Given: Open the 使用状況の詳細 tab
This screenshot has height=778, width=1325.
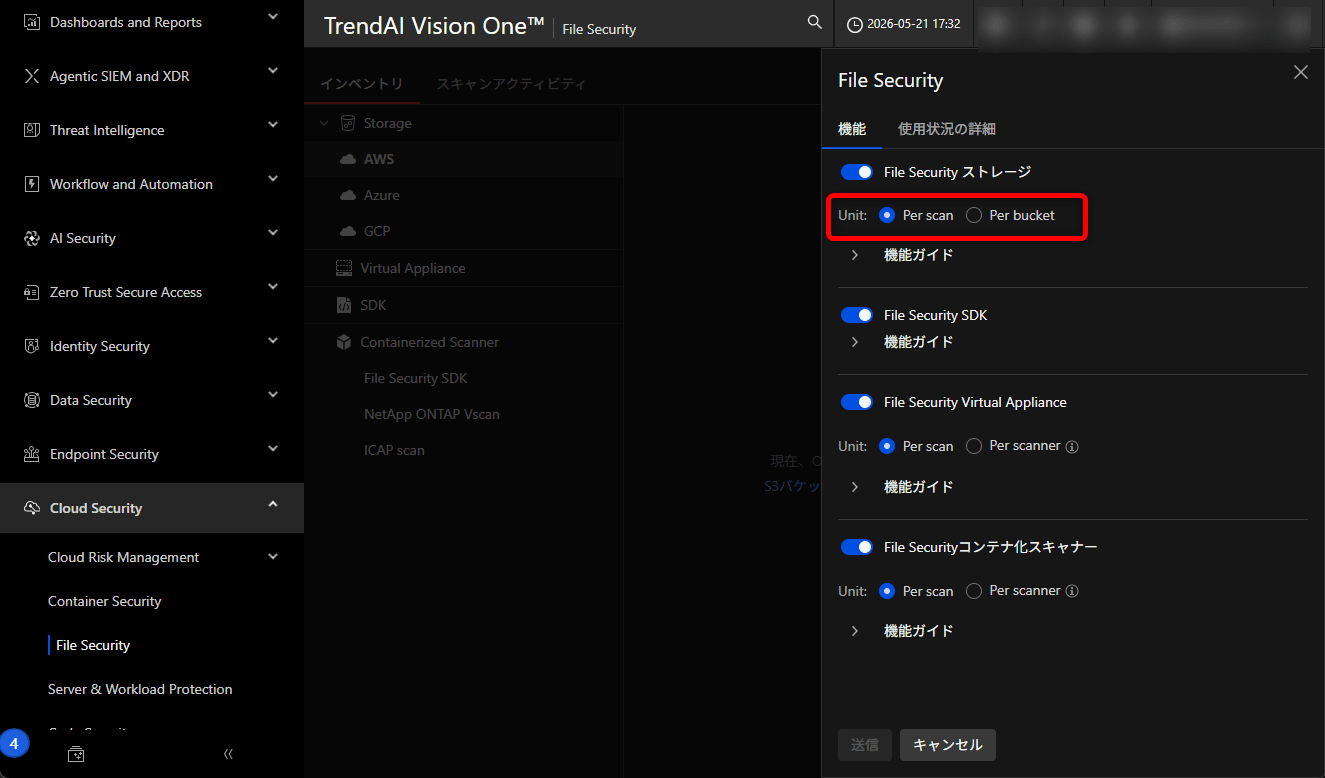Looking at the screenshot, I should [x=946, y=129].
